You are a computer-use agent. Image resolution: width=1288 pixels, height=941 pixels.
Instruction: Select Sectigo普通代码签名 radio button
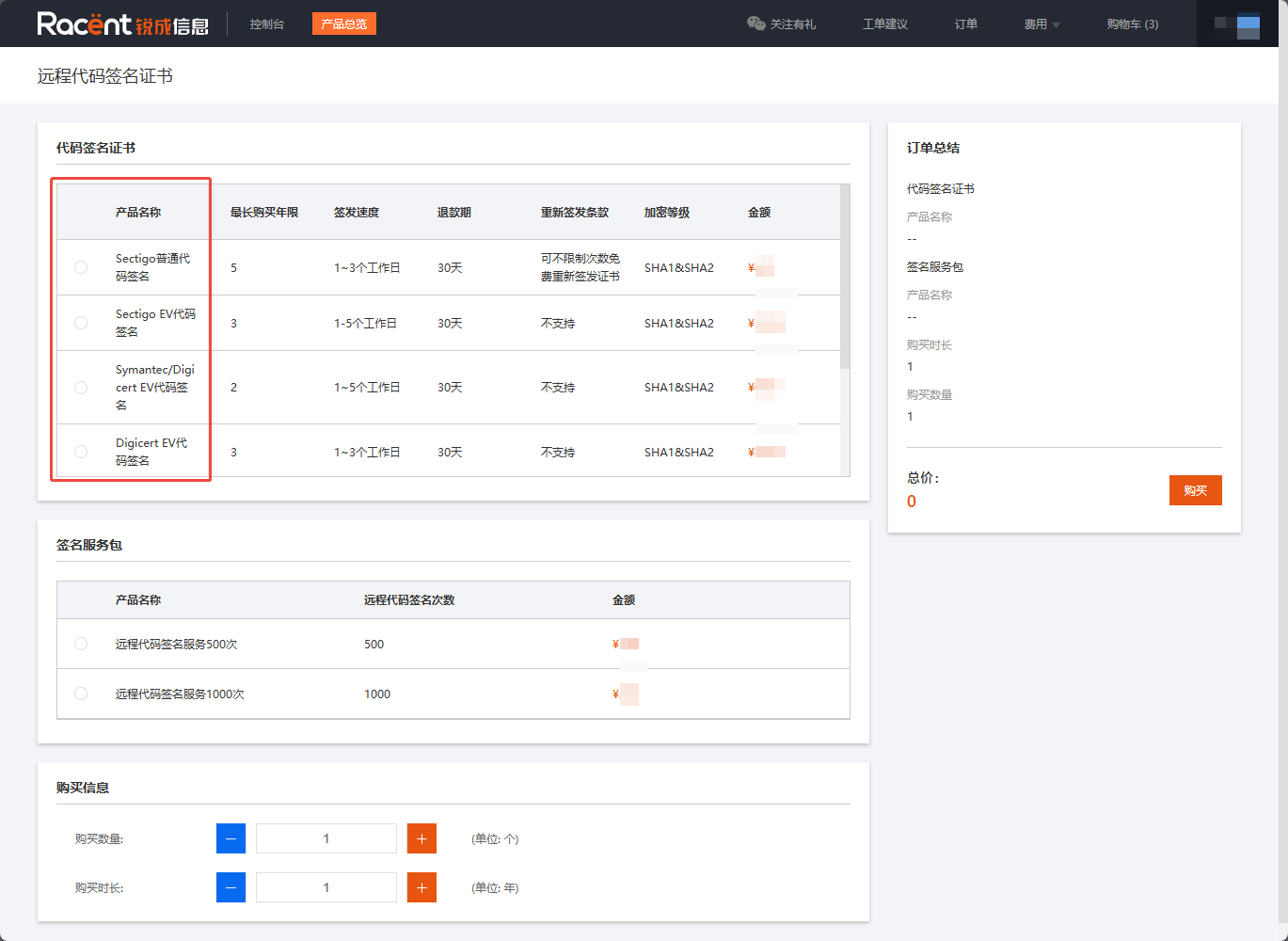[x=81, y=267]
